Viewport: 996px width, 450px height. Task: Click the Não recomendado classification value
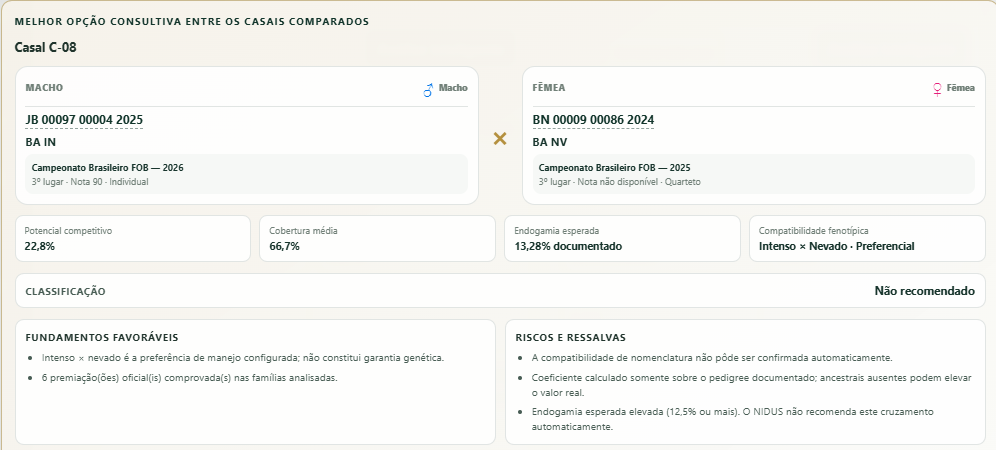924,291
